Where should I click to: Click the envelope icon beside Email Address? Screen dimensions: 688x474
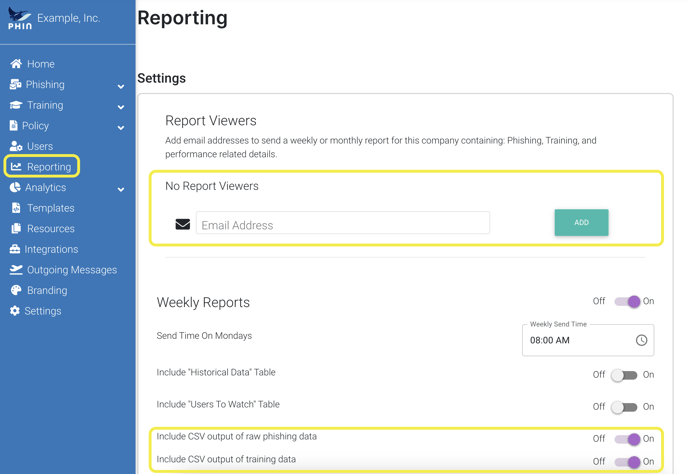pyautogui.click(x=183, y=224)
